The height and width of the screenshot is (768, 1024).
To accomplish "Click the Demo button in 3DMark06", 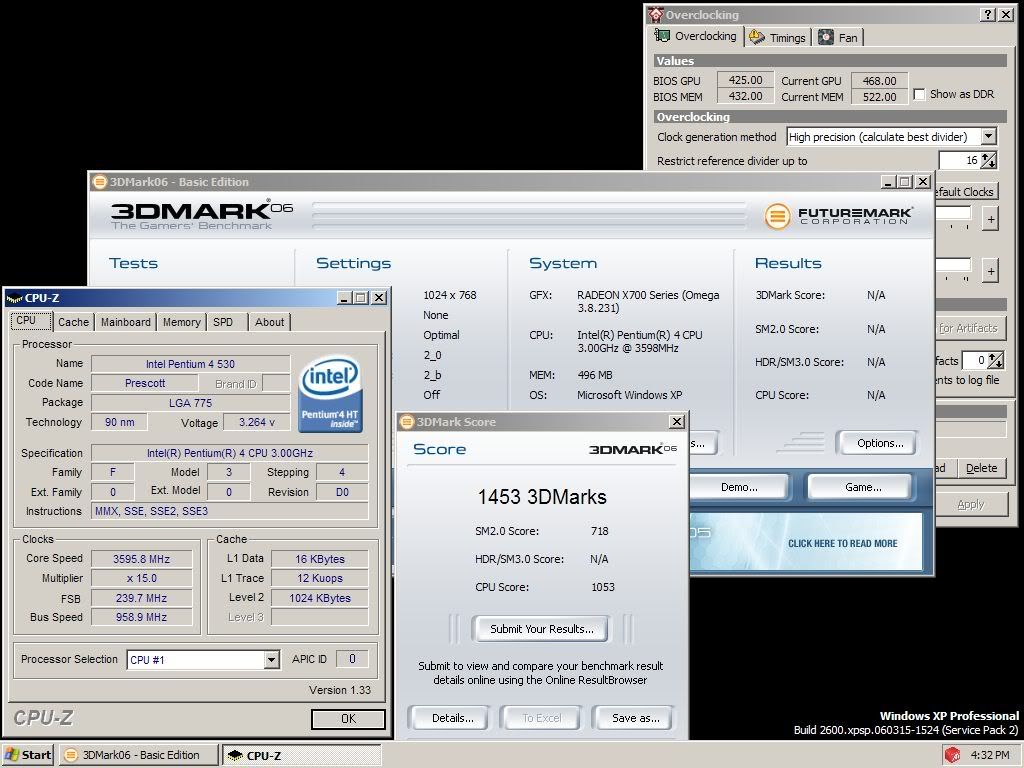I will point(739,487).
